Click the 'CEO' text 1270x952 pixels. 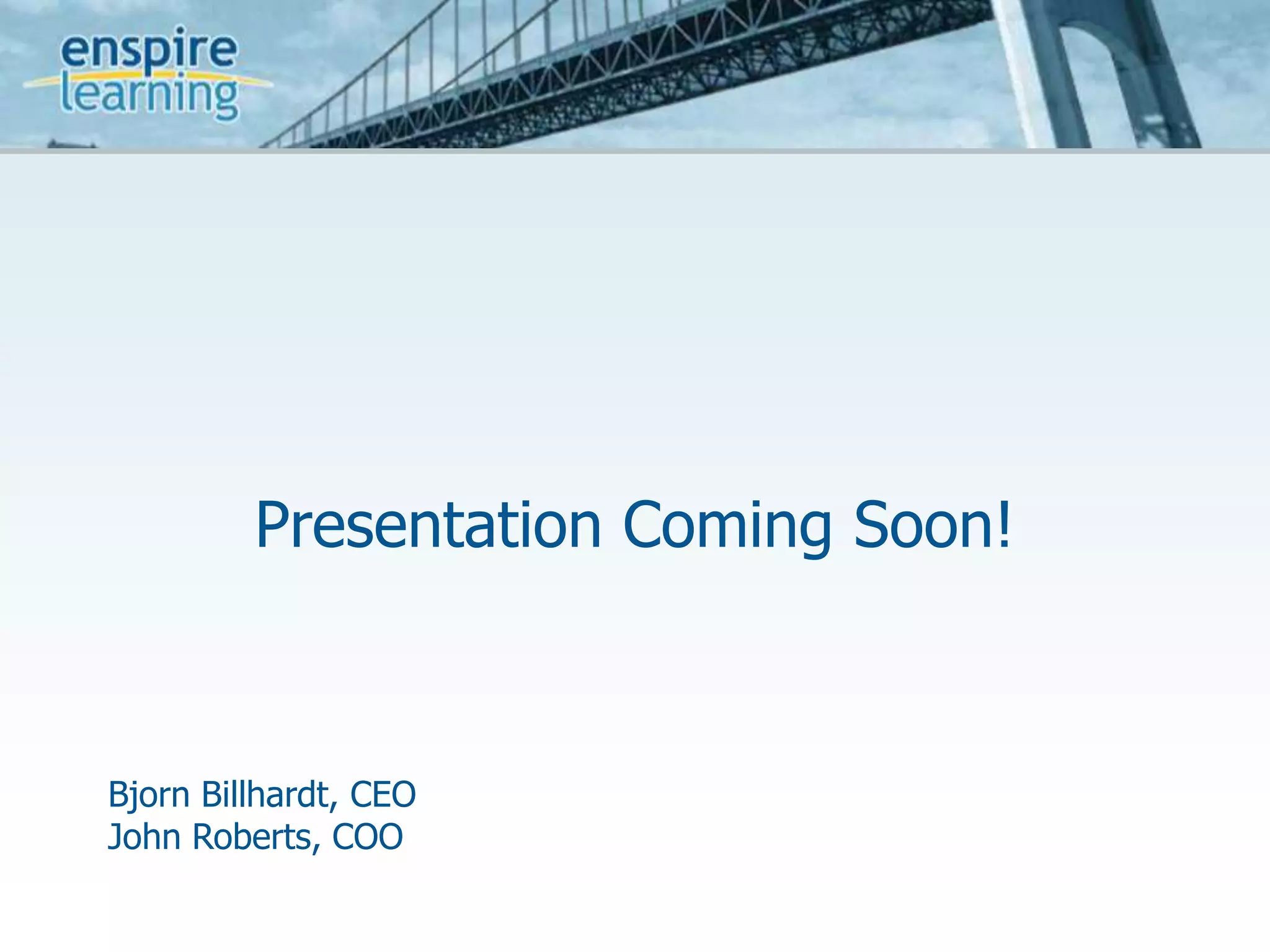coord(383,795)
